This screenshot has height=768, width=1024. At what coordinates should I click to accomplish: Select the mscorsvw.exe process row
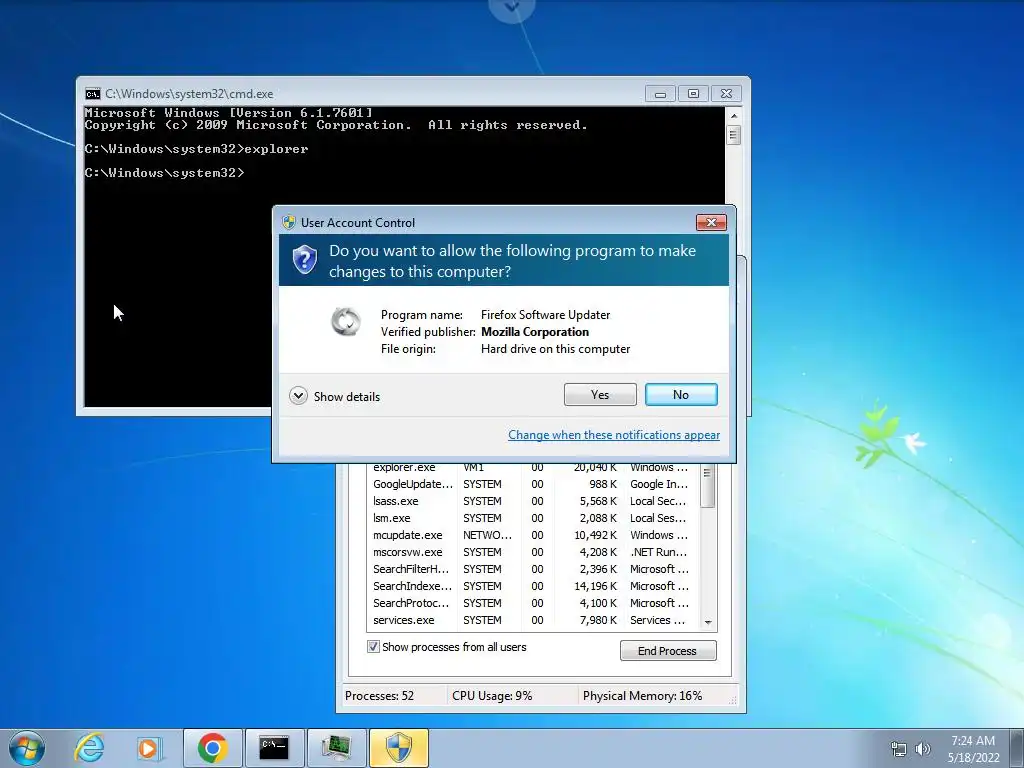533,552
